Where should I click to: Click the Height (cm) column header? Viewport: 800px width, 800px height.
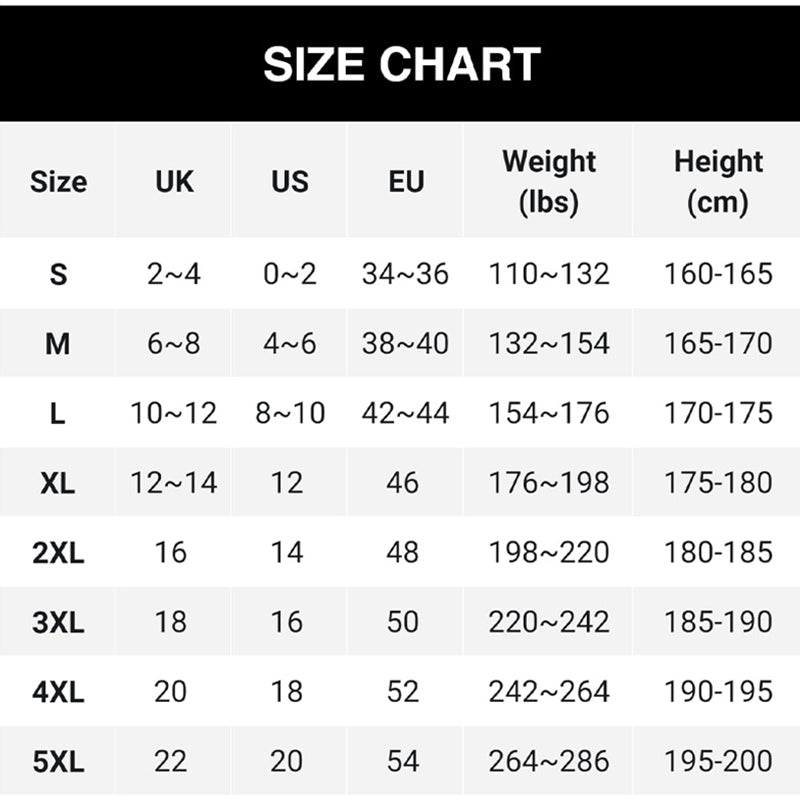tap(718, 182)
